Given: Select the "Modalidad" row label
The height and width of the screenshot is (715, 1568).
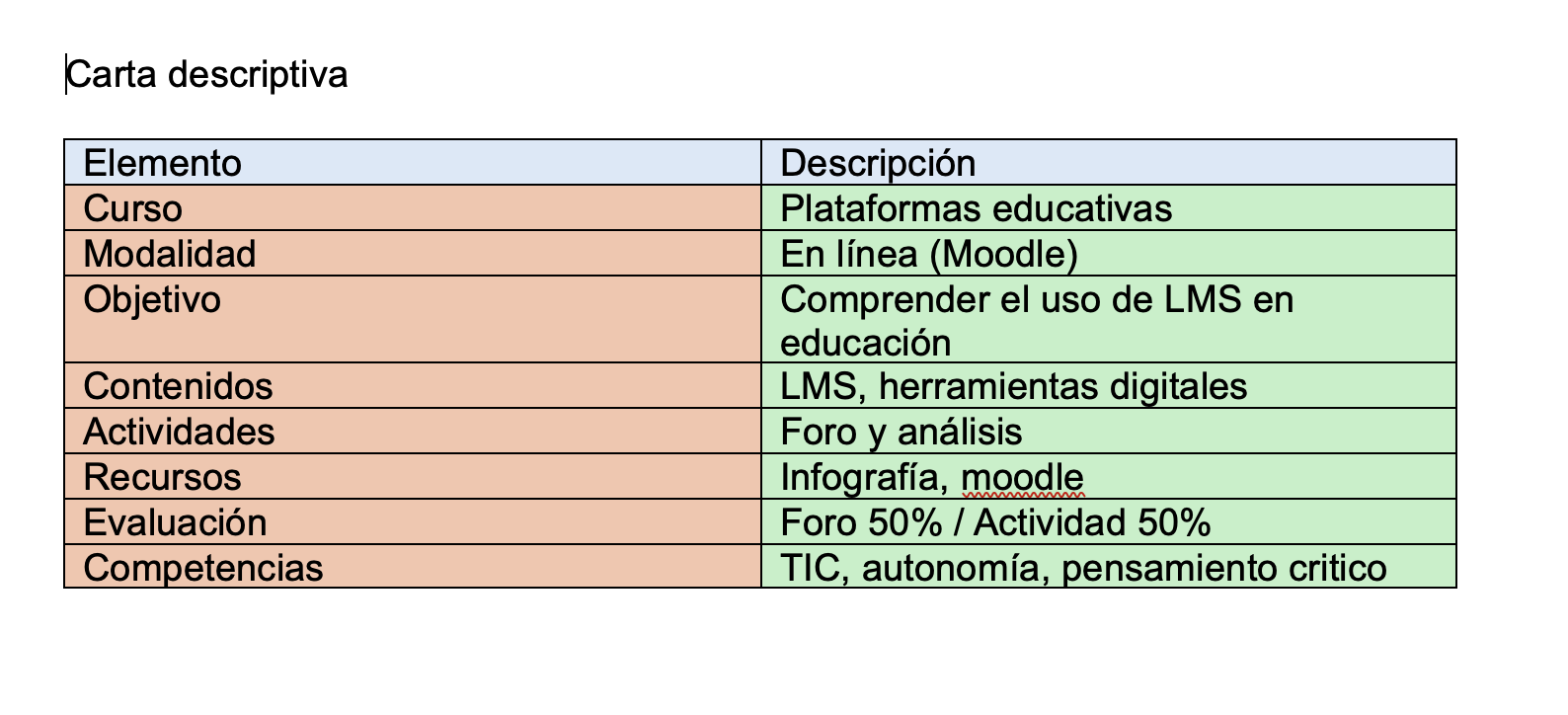Looking at the screenshot, I should tap(170, 254).
